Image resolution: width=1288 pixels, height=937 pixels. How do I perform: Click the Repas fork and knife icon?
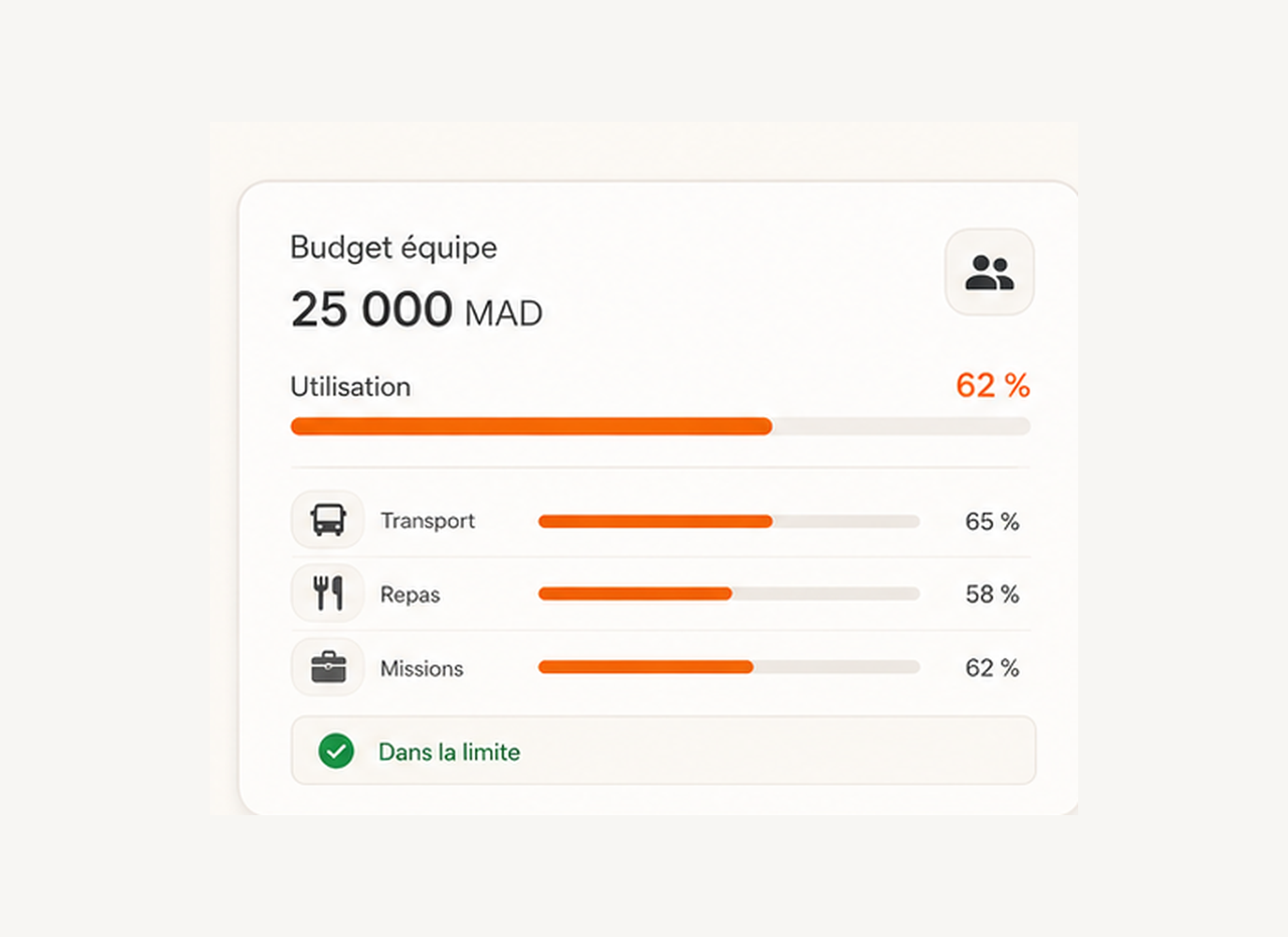tap(328, 593)
